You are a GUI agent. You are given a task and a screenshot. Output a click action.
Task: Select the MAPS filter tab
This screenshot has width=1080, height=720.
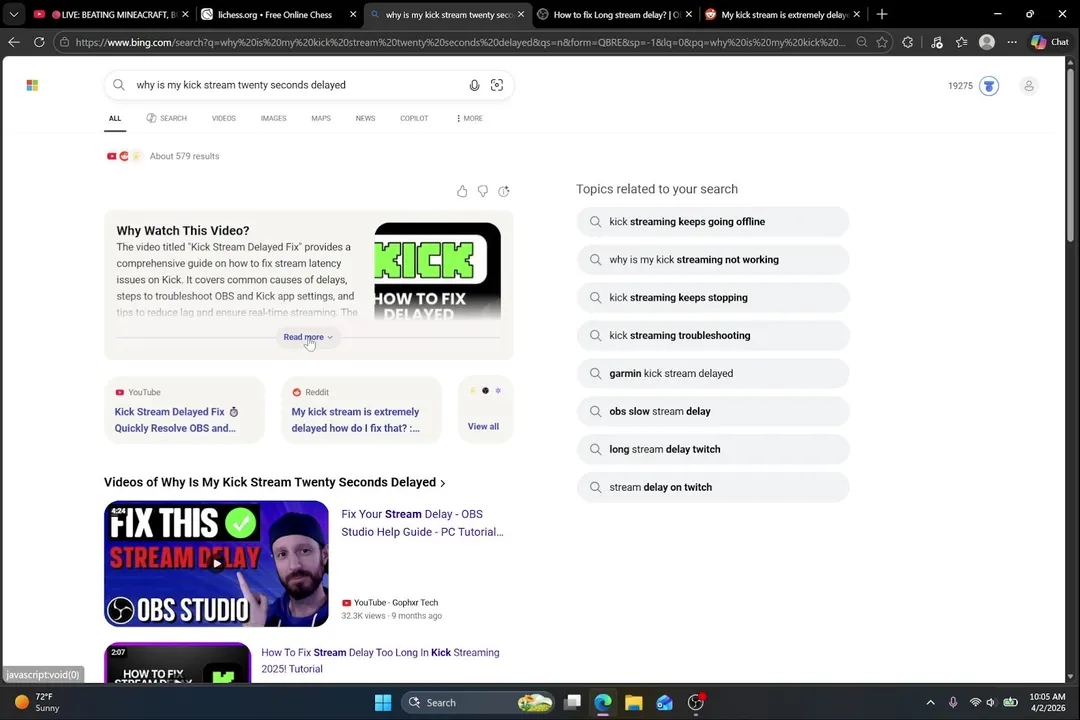(321, 119)
